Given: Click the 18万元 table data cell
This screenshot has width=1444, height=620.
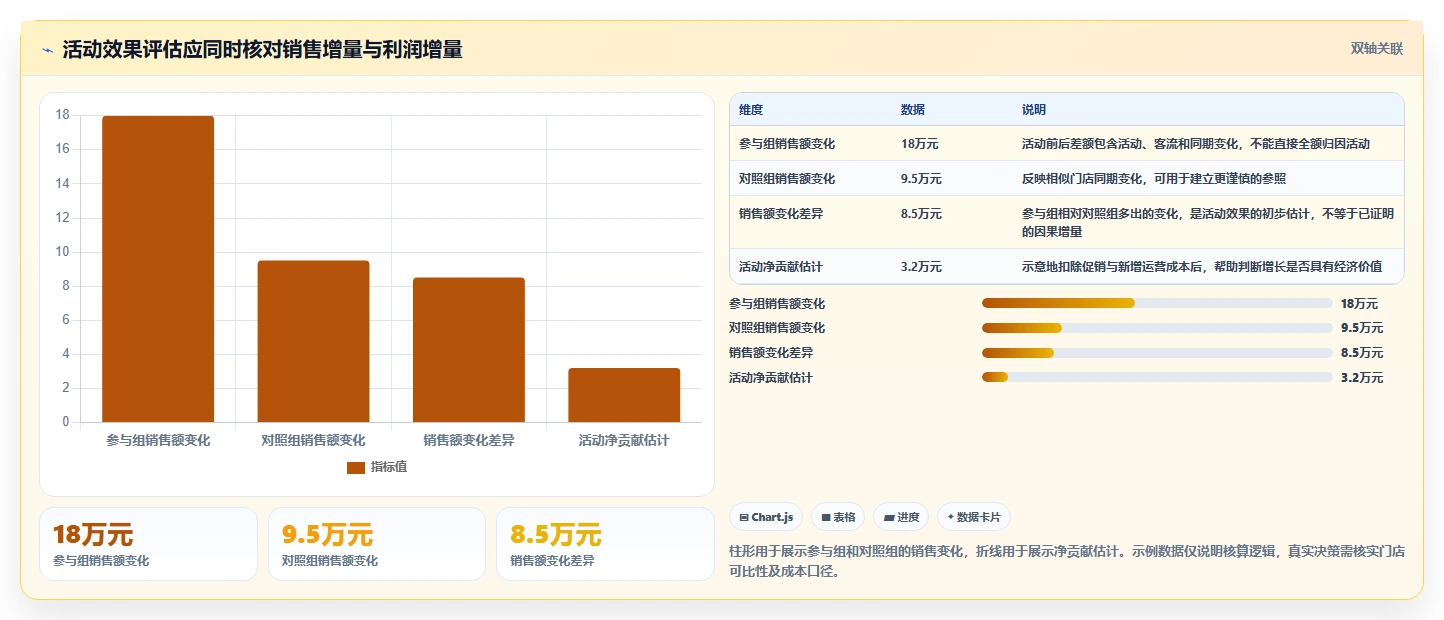Looking at the screenshot, I should [920, 144].
